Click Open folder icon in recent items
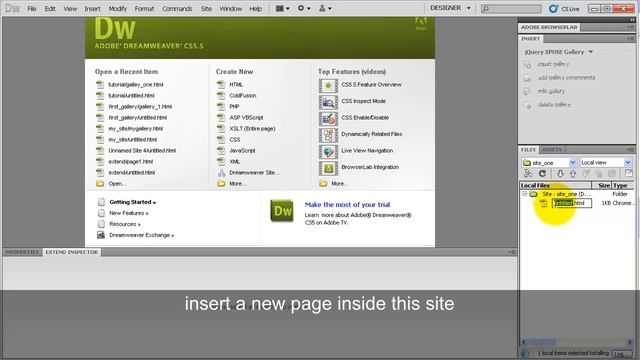The height and width of the screenshot is (360, 640). click(100, 184)
